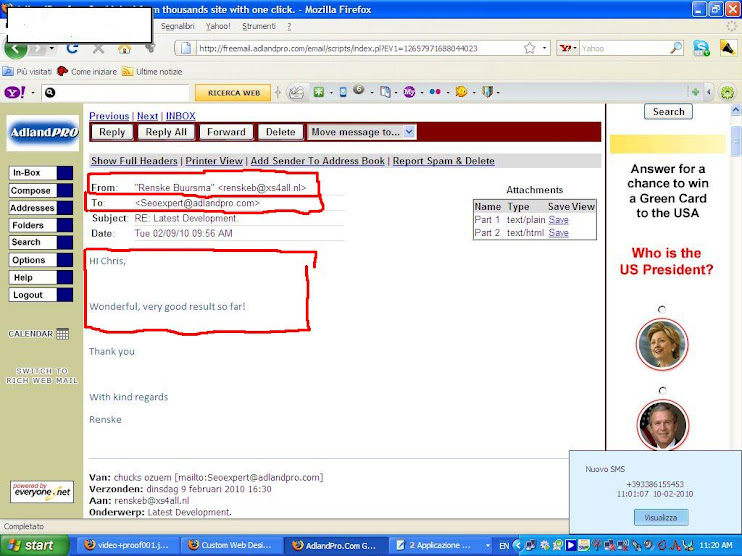
Task: Open the ? help menu
Action: click(289, 26)
